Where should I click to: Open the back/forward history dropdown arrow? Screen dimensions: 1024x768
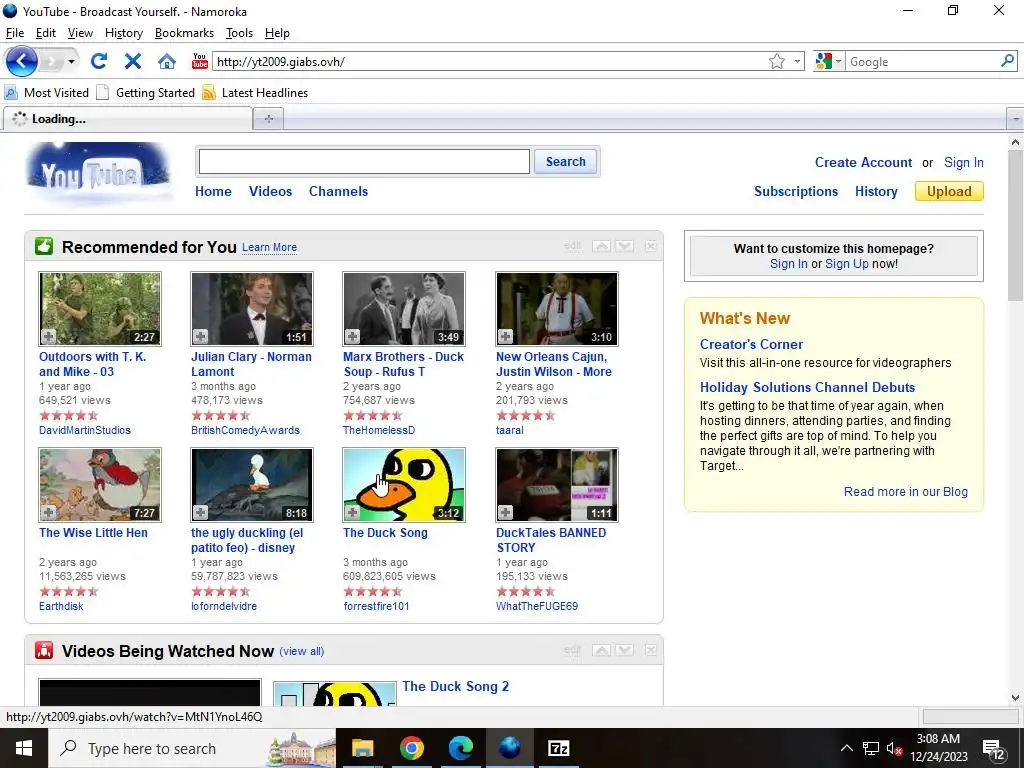click(71, 61)
